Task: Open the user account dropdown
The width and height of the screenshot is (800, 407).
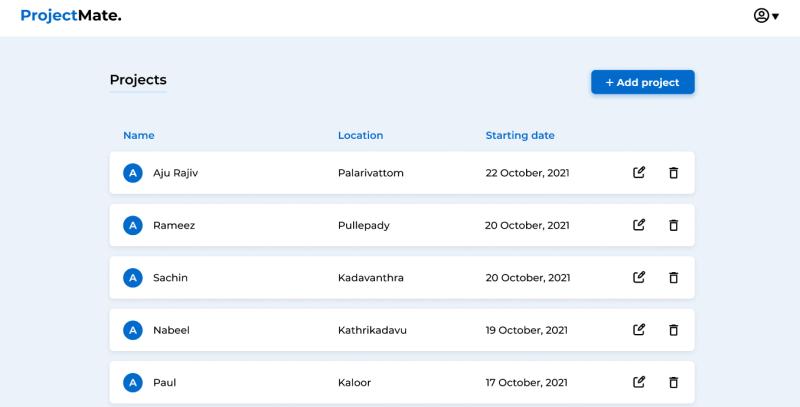Action: coord(766,16)
